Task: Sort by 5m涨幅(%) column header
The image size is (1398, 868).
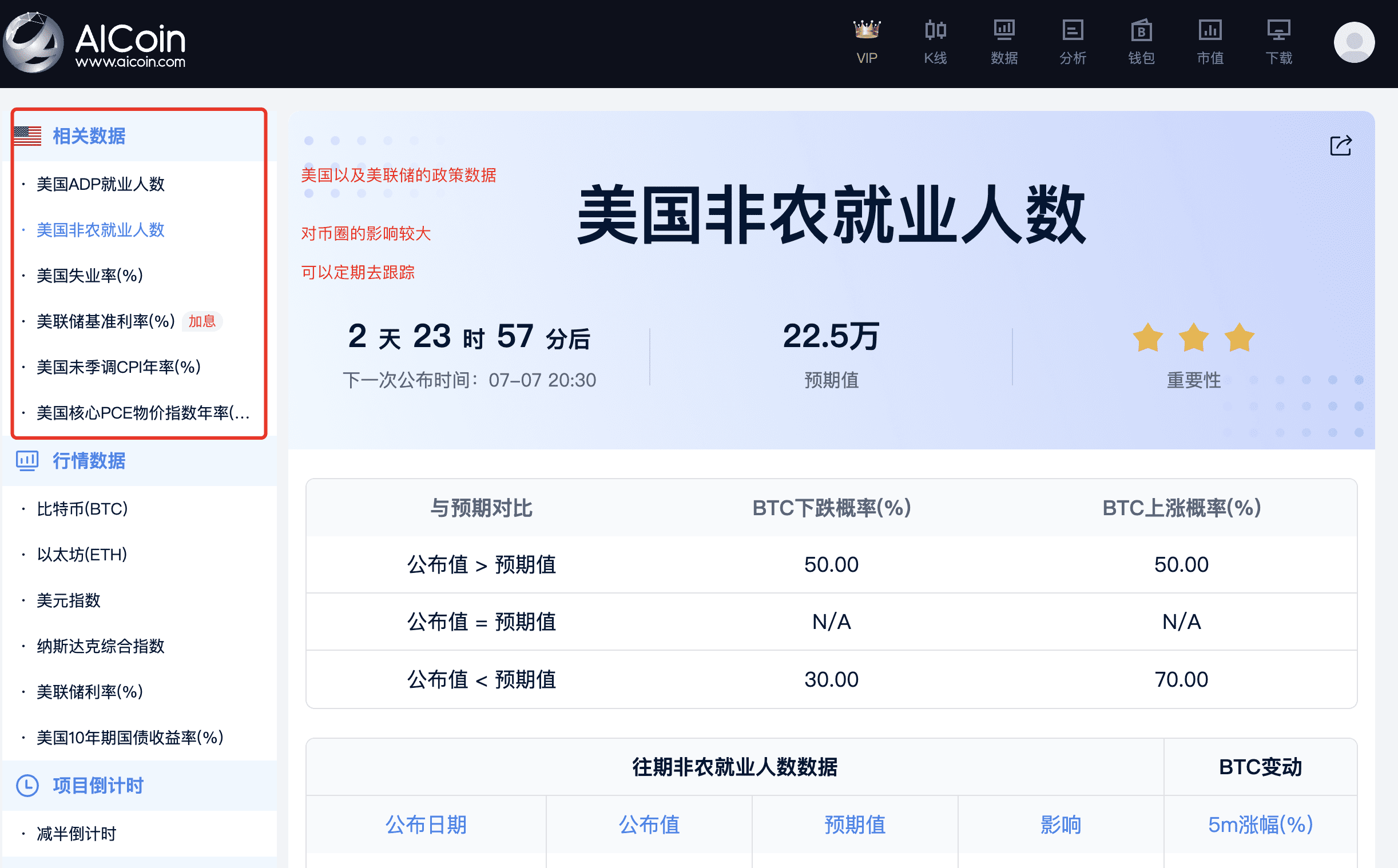Action: click(x=1260, y=825)
